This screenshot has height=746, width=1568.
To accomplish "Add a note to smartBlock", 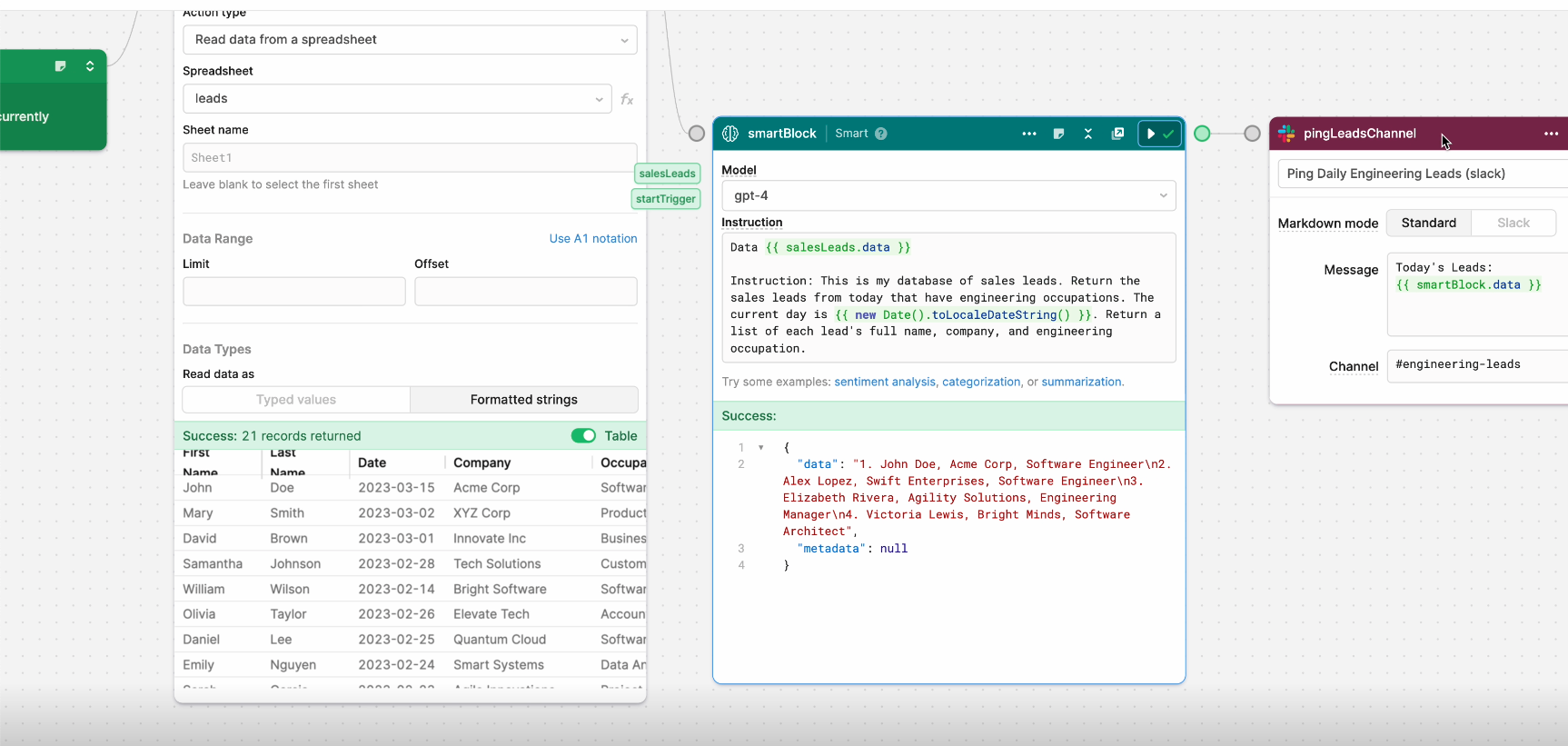I will click(x=1058, y=134).
